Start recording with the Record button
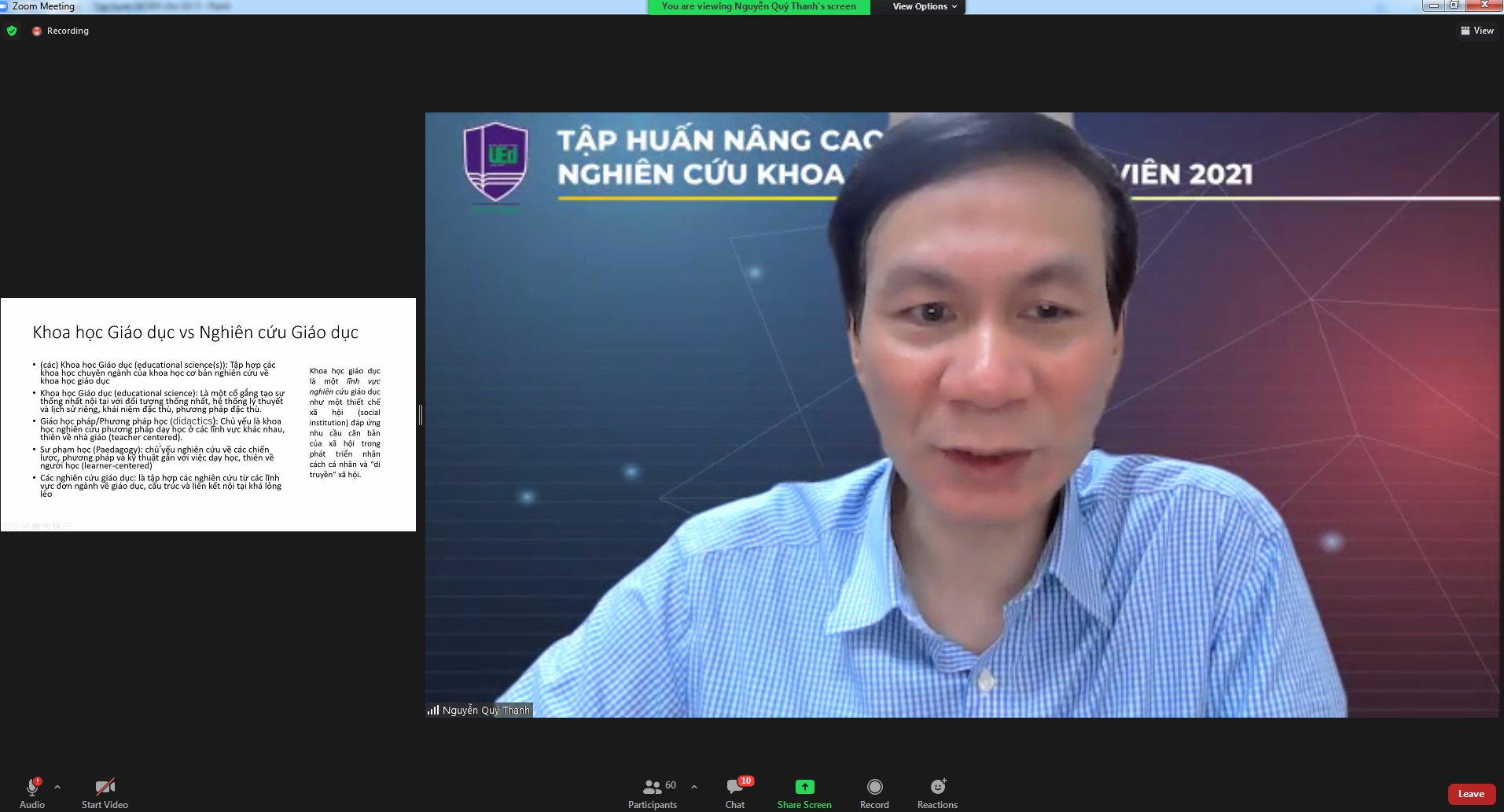 point(874,788)
